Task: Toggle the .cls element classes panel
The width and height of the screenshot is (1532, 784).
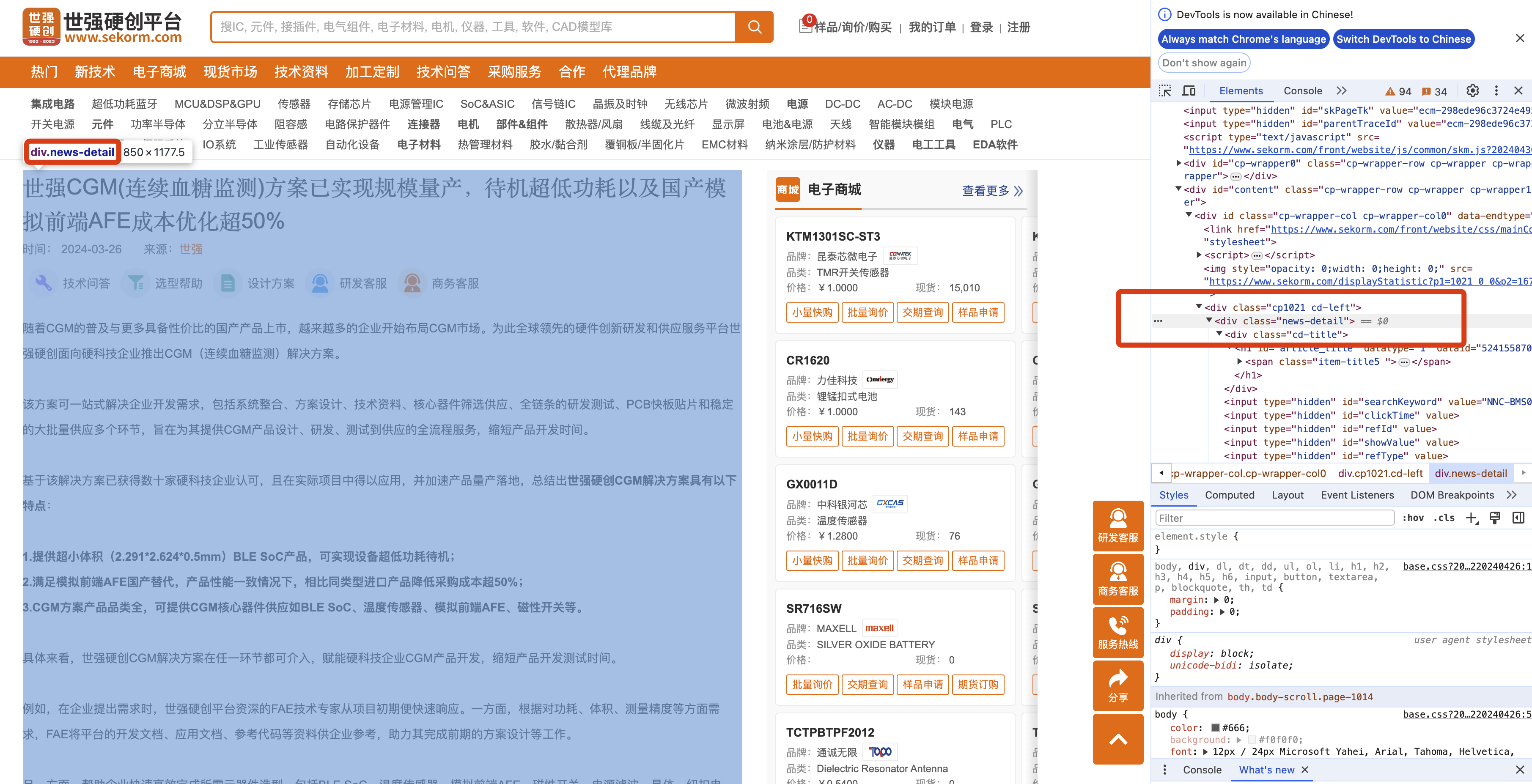Action: pos(1444,518)
